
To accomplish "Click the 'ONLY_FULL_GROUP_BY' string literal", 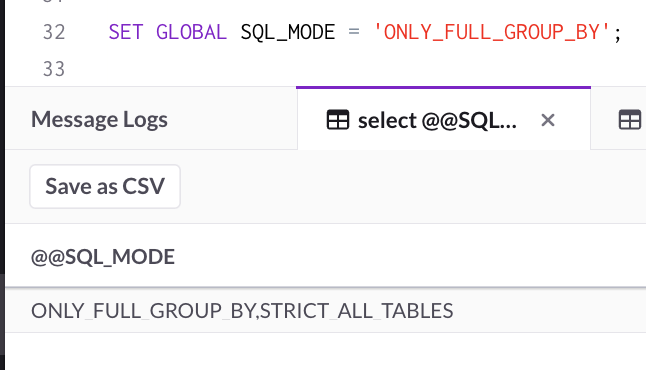I will pos(492,32).
